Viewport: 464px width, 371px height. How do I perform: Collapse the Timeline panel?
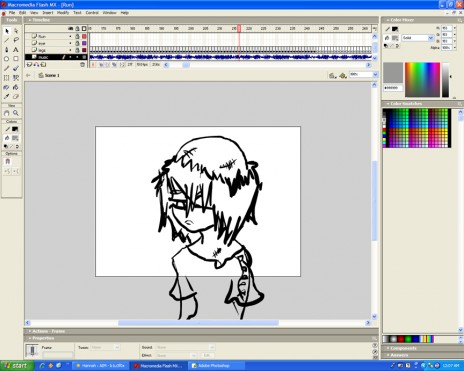click(30, 20)
